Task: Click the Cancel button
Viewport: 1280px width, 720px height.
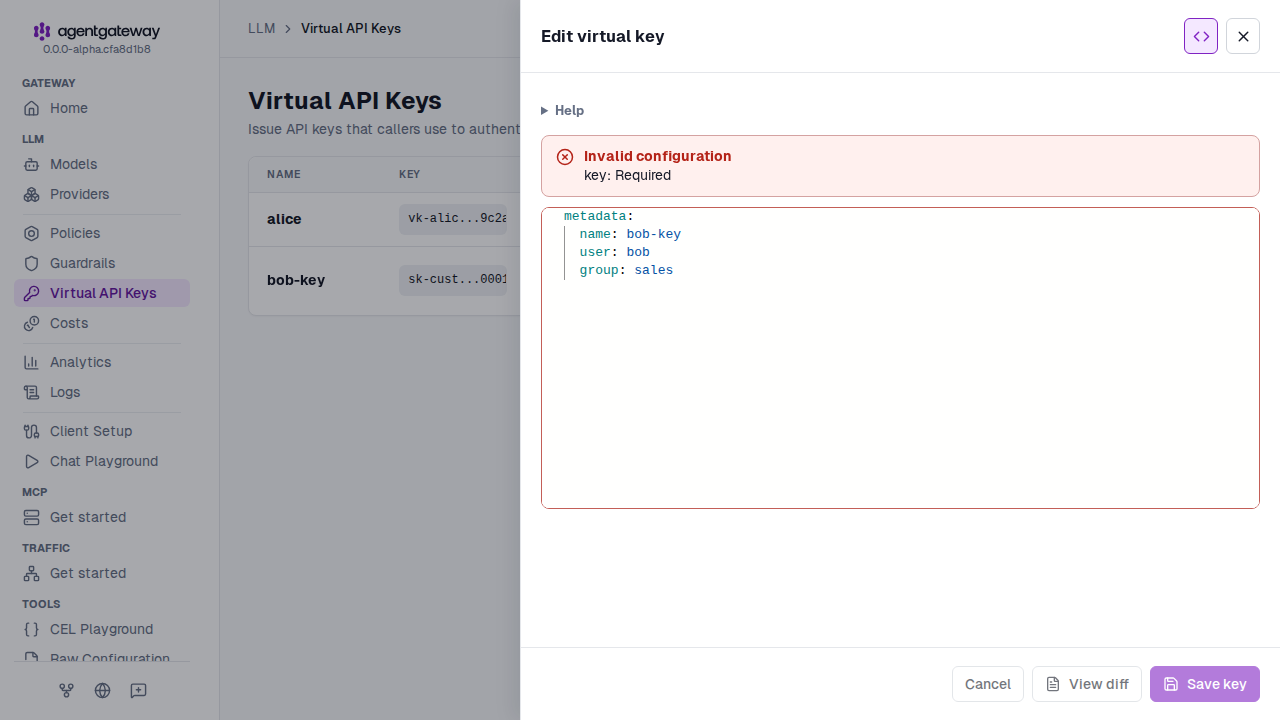Action: (x=988, y=684)
